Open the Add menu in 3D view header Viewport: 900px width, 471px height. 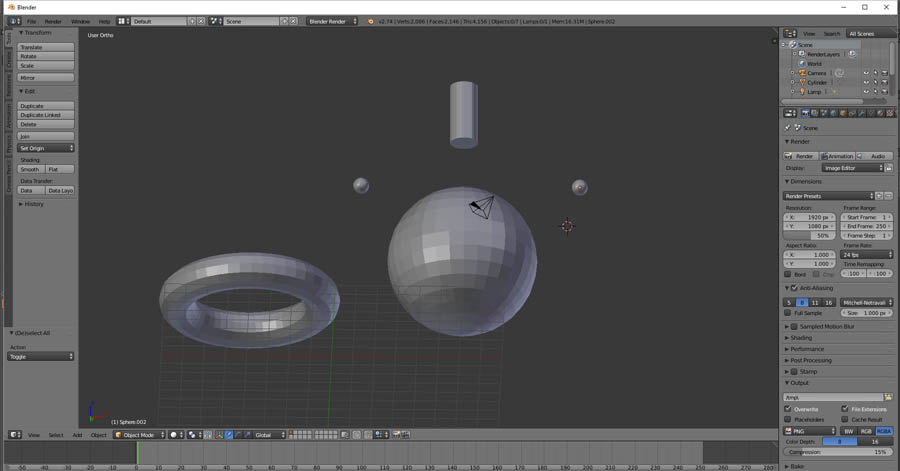click(77, 435)
